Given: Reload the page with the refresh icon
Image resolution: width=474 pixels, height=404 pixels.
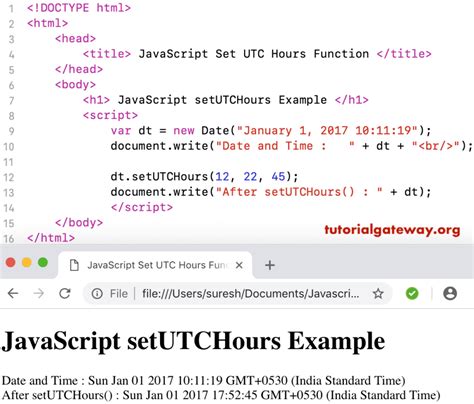Looking at the screenshot, I should (65, 293).
